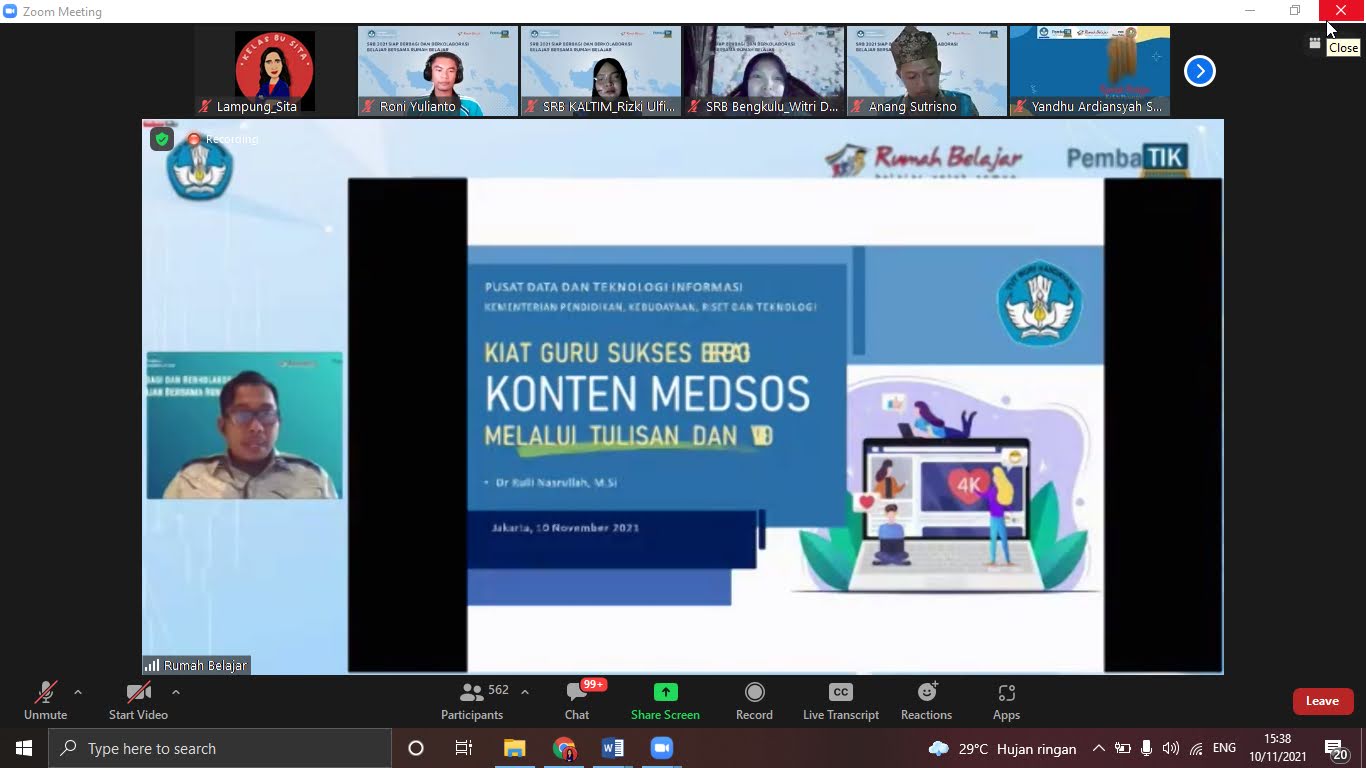Start Video with the camera button

138,701
